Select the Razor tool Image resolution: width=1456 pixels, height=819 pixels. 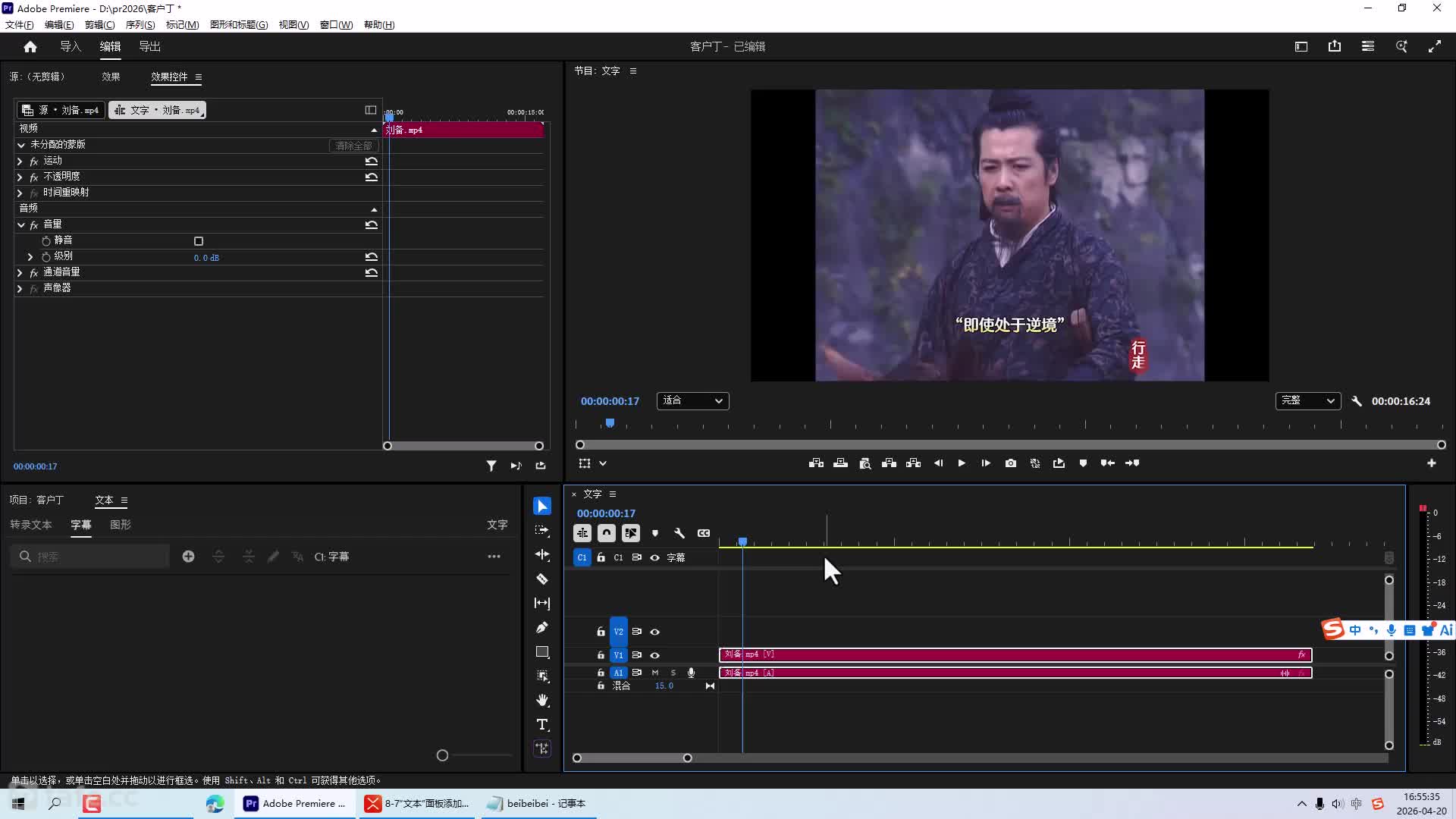[542, 579]
